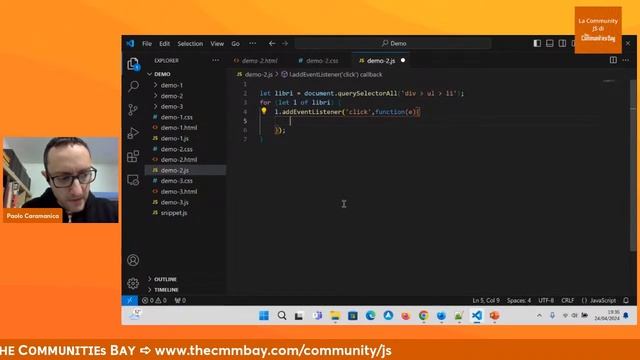640x360 pixels.
Task: Open the Accounts menu icon
Action: (x=133, y=260)
